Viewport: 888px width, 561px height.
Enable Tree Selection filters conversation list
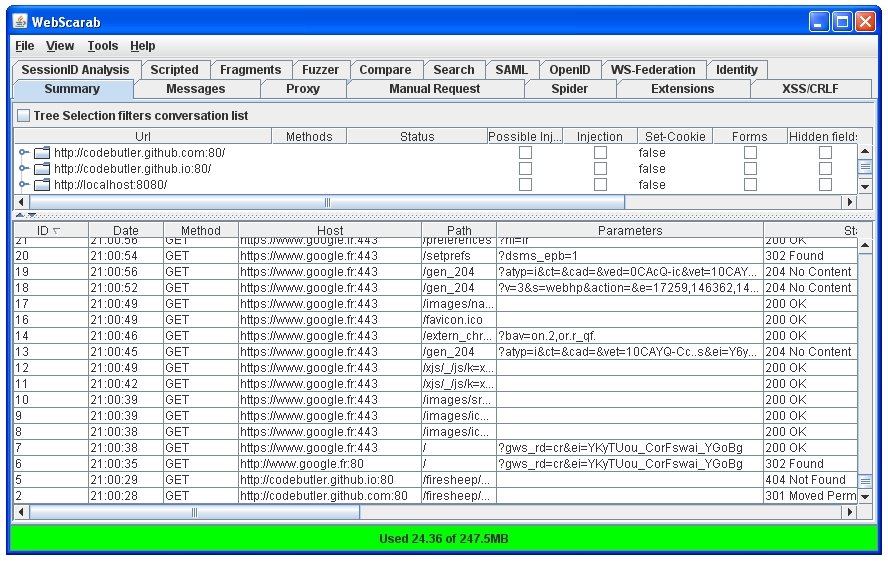click(x=23, y=116)
